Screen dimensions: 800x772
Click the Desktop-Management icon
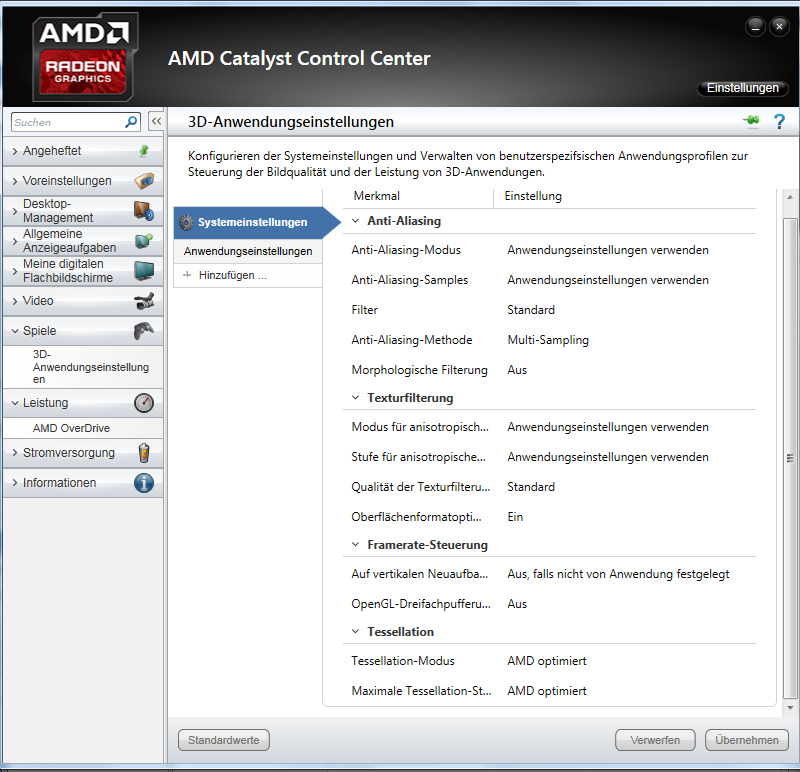144,211
